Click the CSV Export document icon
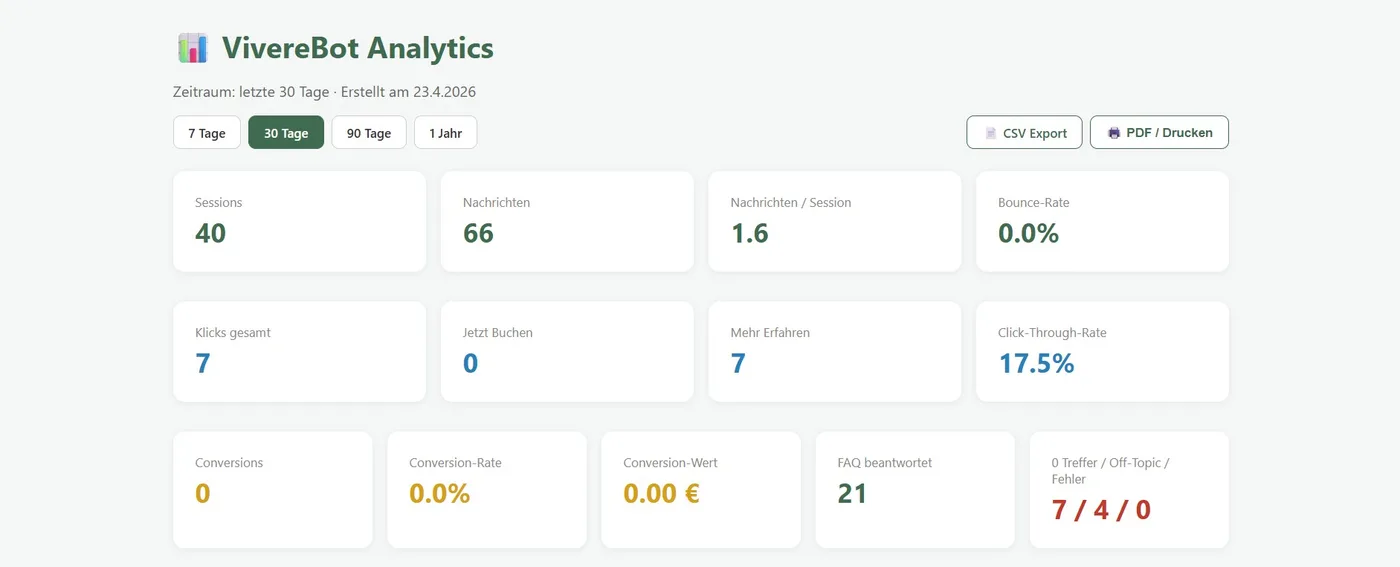Screen dimensions: 1400x567 [991, 133]
